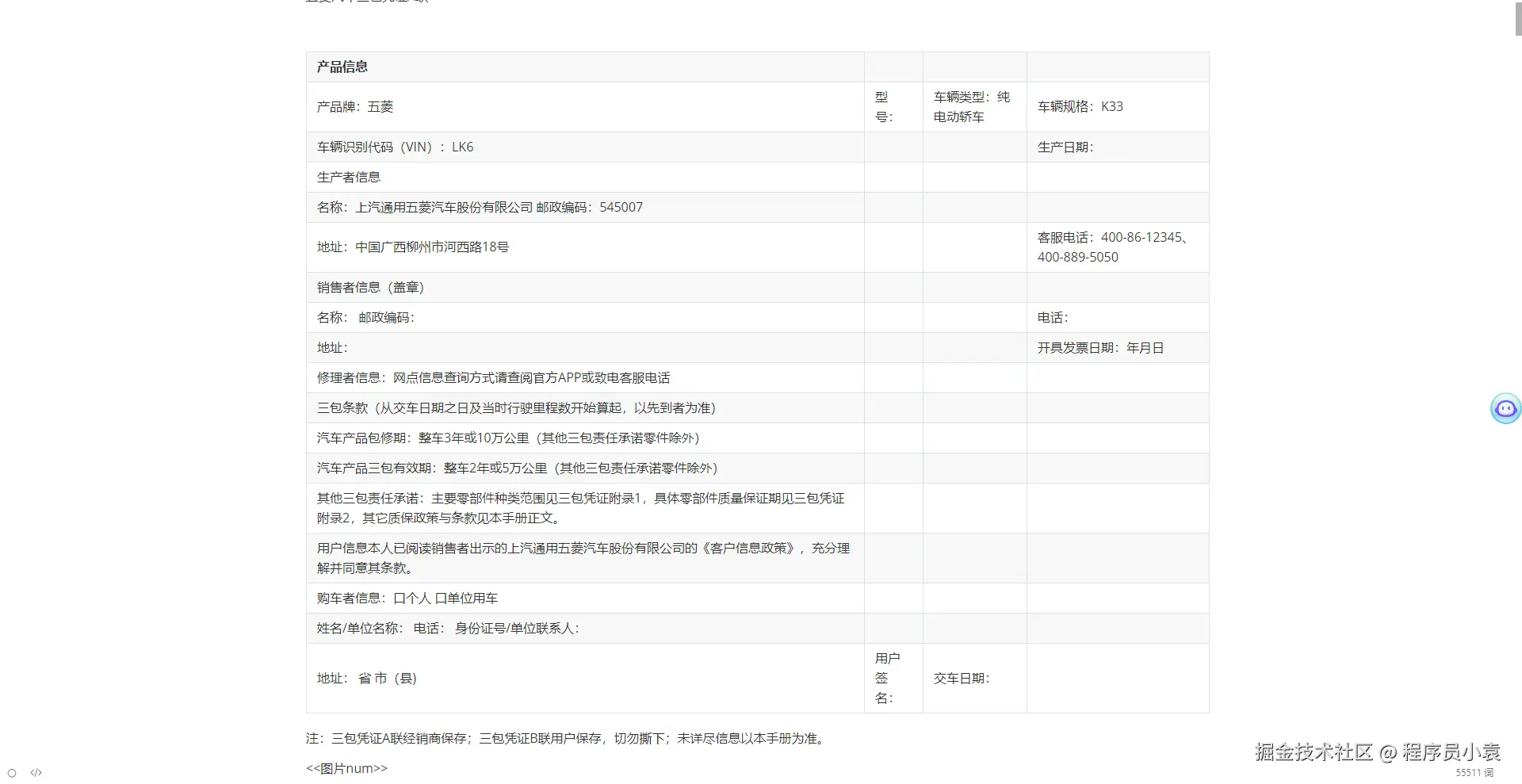Open the floating AI assistant robot icon

[x=1505, y=409]
